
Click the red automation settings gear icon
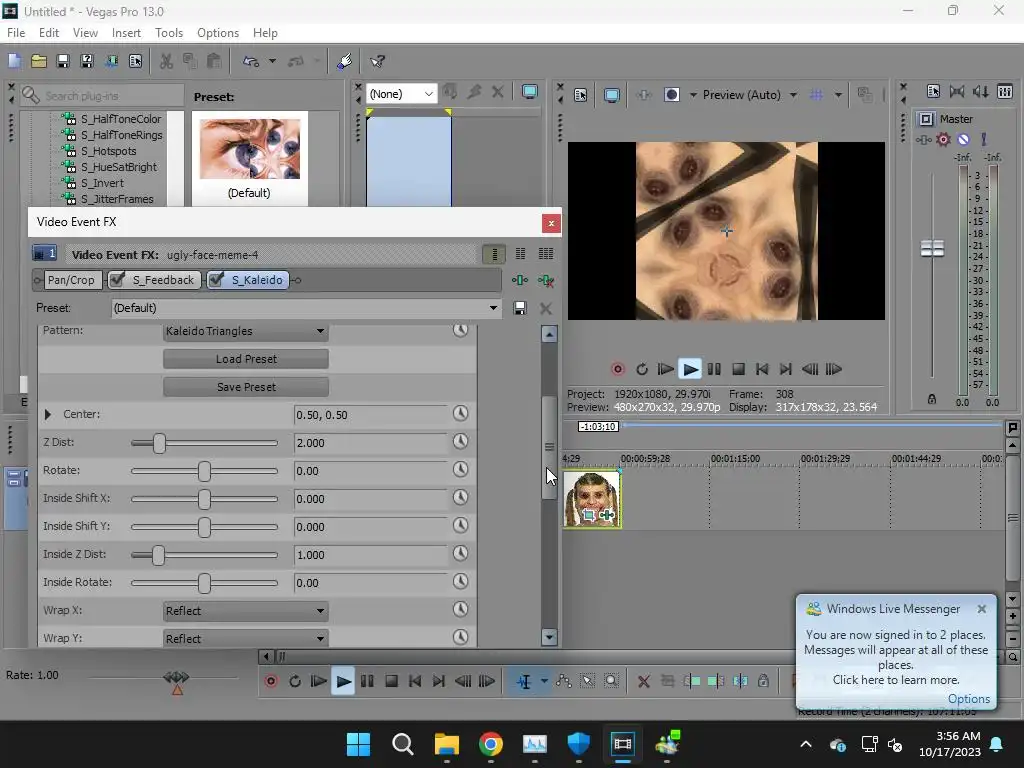[x=943, y=139]
